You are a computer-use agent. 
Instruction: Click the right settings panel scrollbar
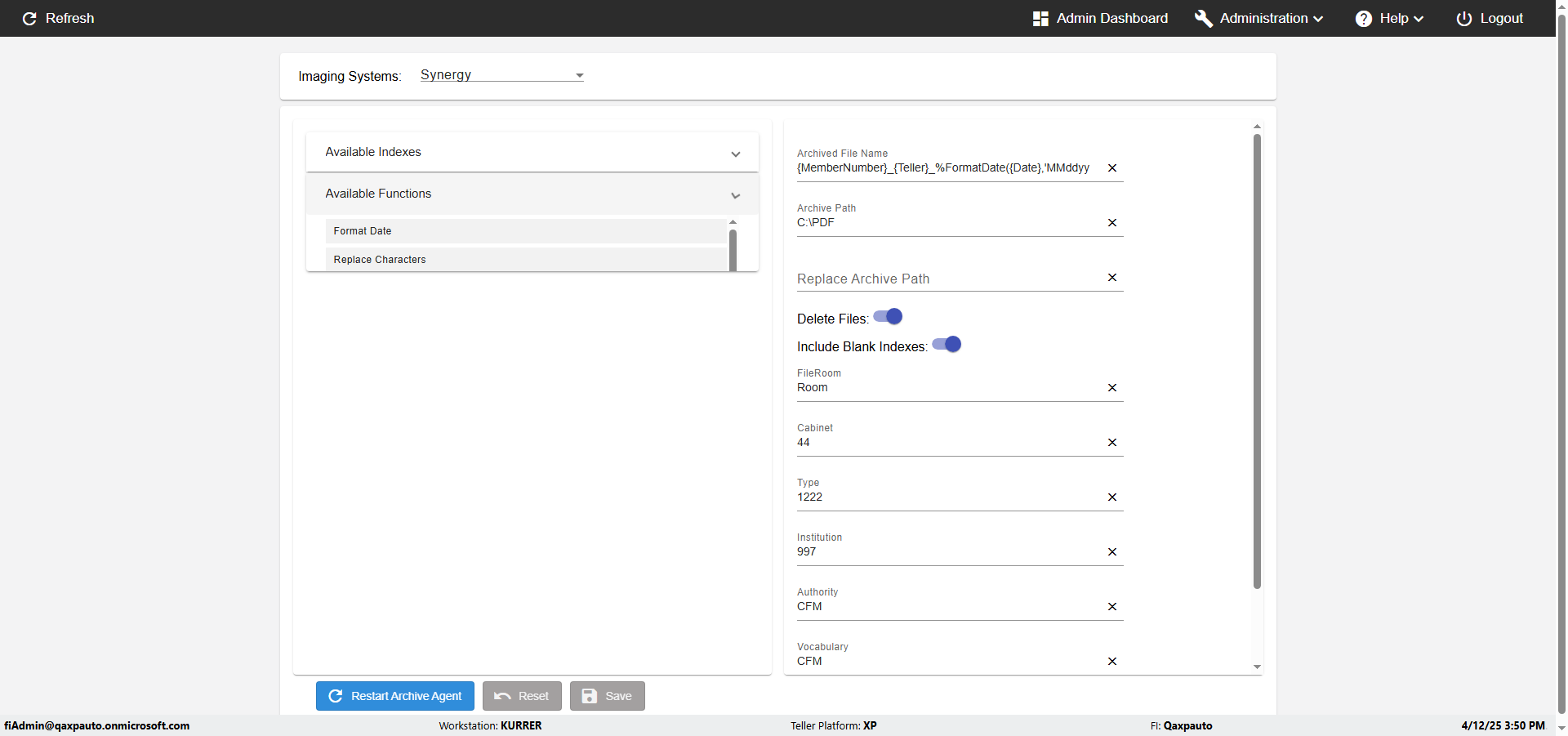click(x=1257, y=359)
